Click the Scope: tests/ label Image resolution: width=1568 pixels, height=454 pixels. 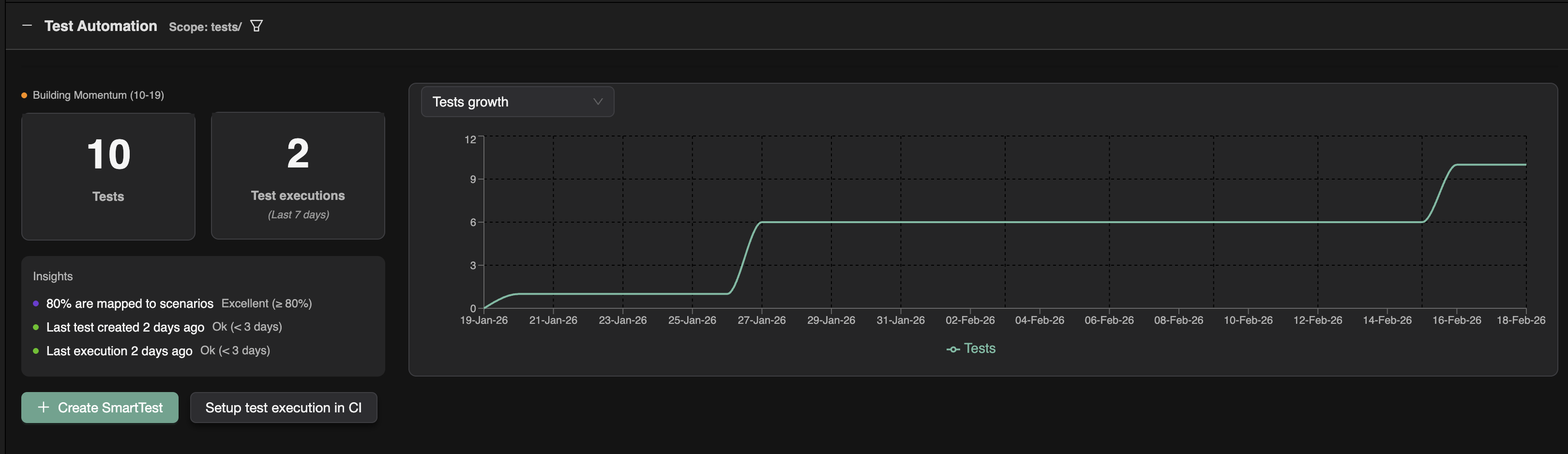coord(205,27)
